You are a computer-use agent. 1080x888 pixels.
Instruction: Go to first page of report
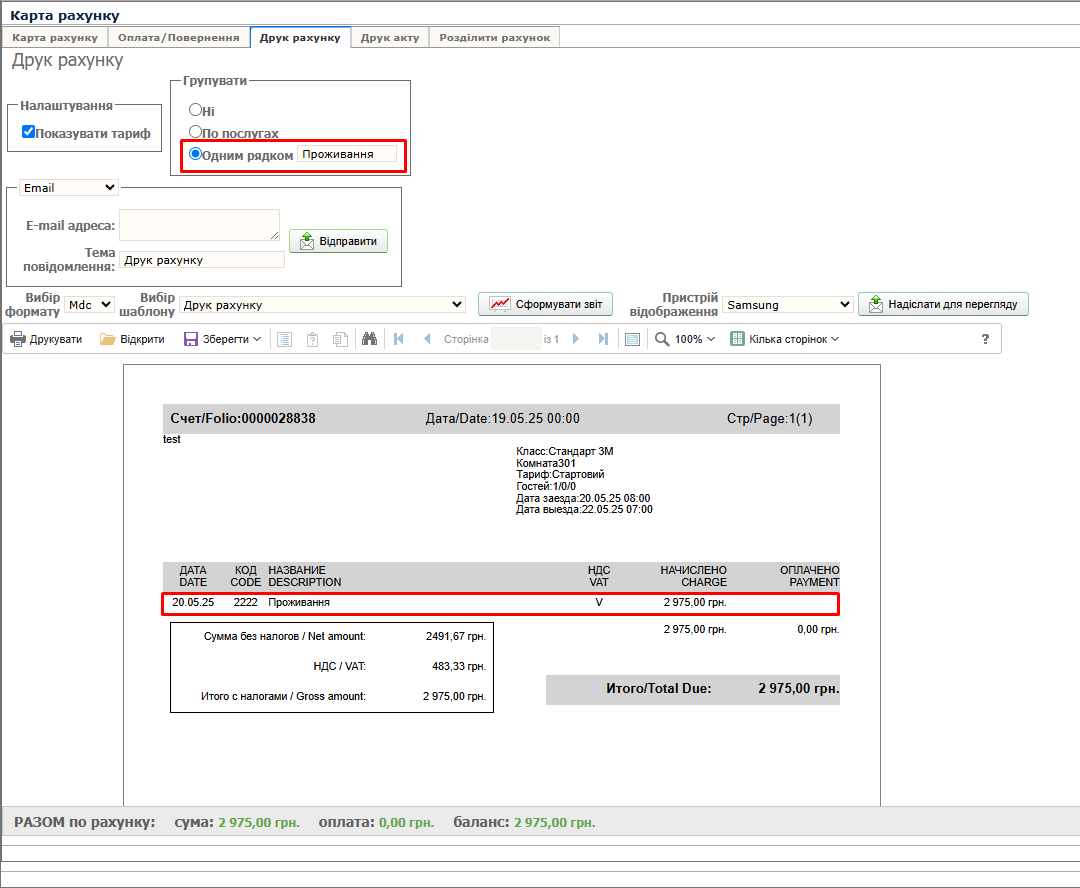click(x=399, y=339)
